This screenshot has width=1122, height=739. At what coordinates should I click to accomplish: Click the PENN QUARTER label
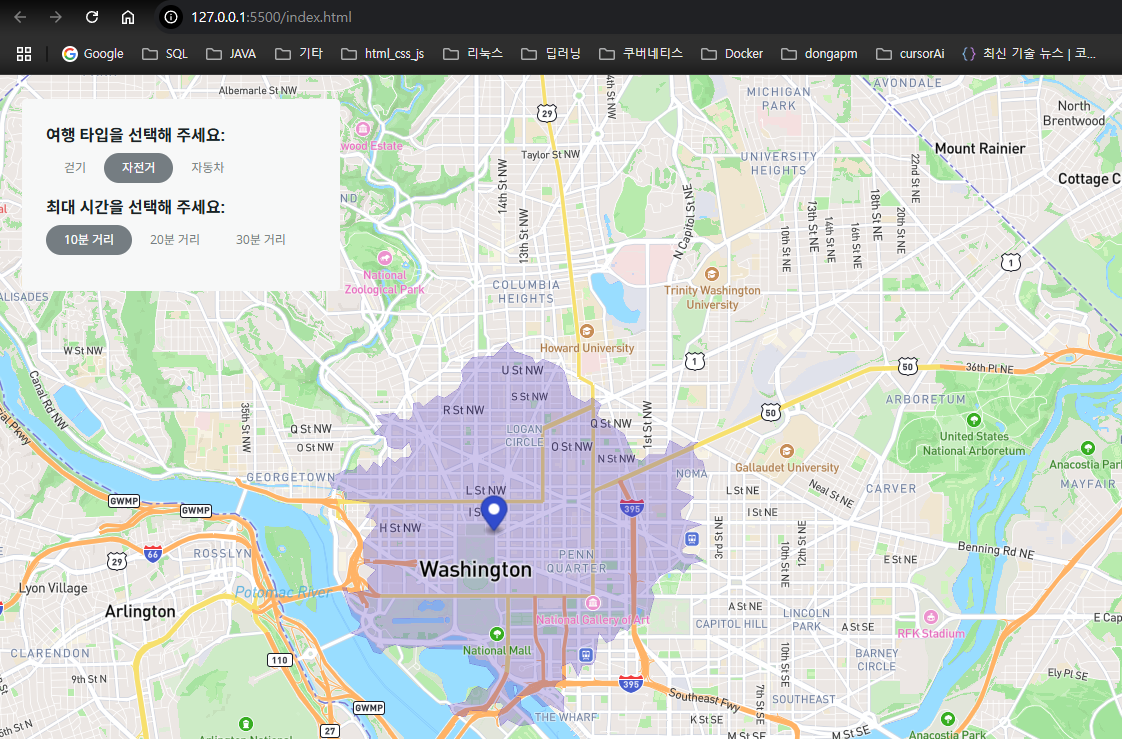577,561
